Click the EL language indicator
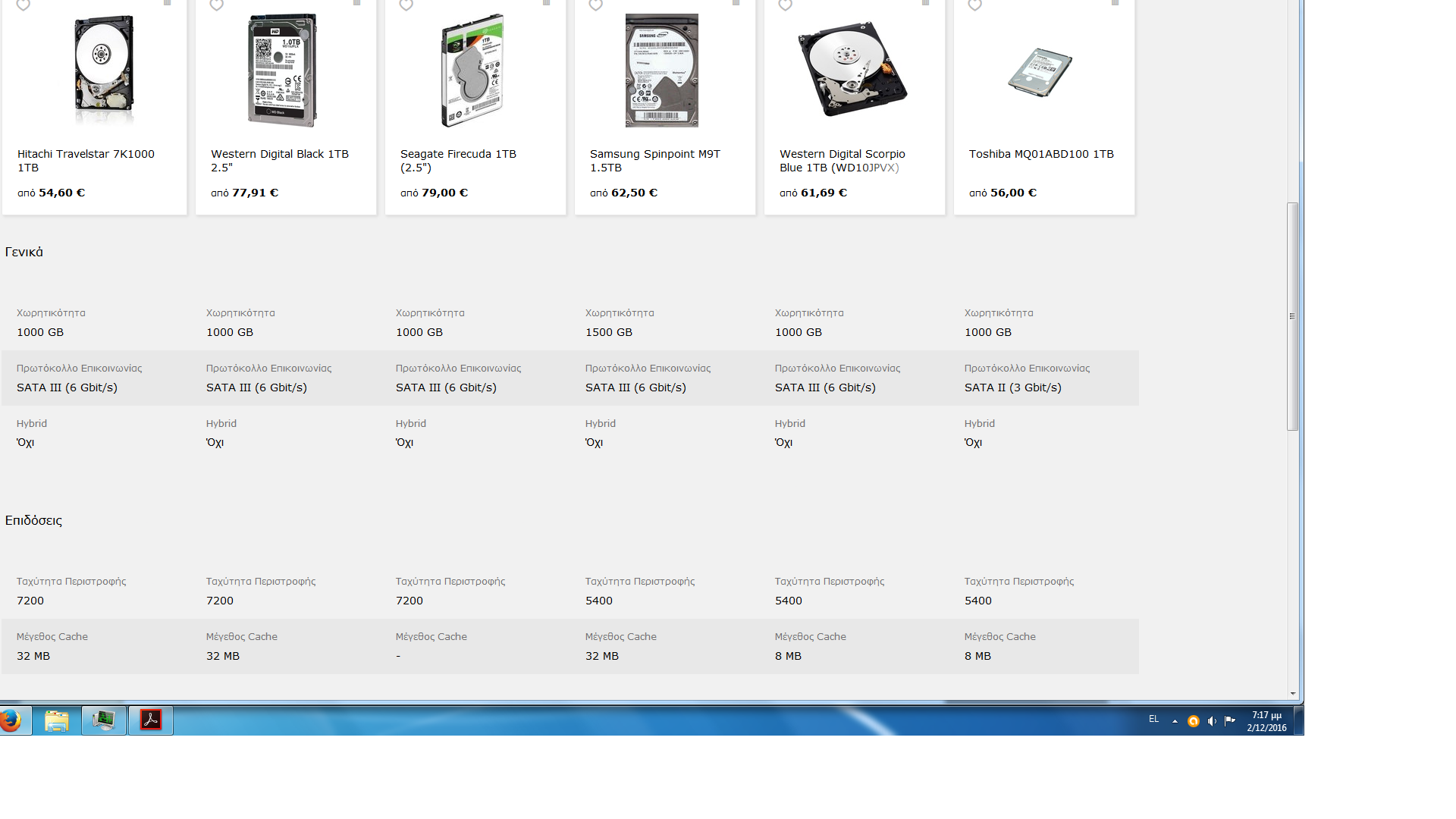The height and width of the screenshot is (819, 1456). coord(1153,719)
